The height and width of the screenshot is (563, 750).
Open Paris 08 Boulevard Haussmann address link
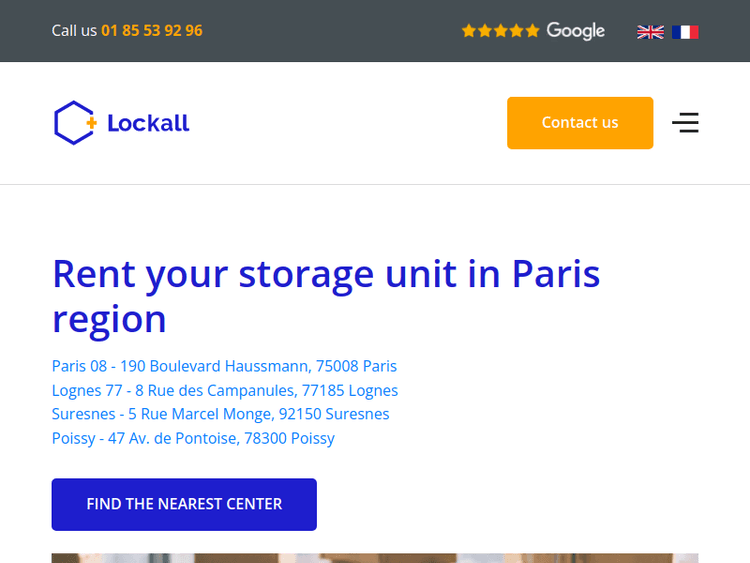click(x=224, y=366)
